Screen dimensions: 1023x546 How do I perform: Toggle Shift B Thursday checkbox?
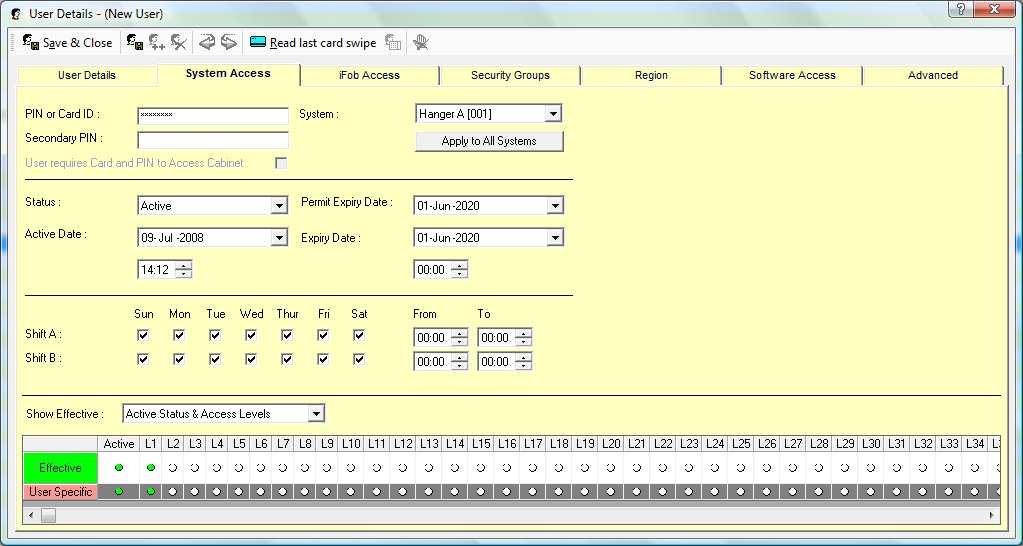tap(286, 359)
